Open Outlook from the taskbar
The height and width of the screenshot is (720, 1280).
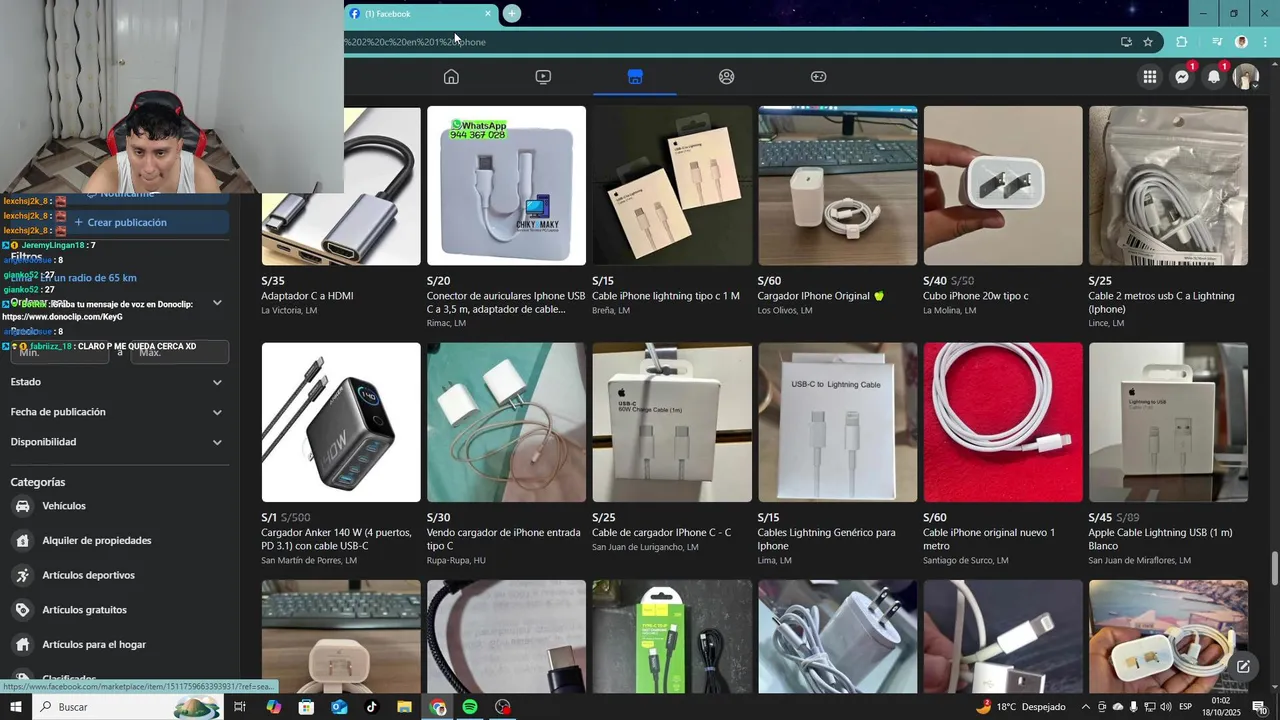pyautogui.click(x=339, y=707)
